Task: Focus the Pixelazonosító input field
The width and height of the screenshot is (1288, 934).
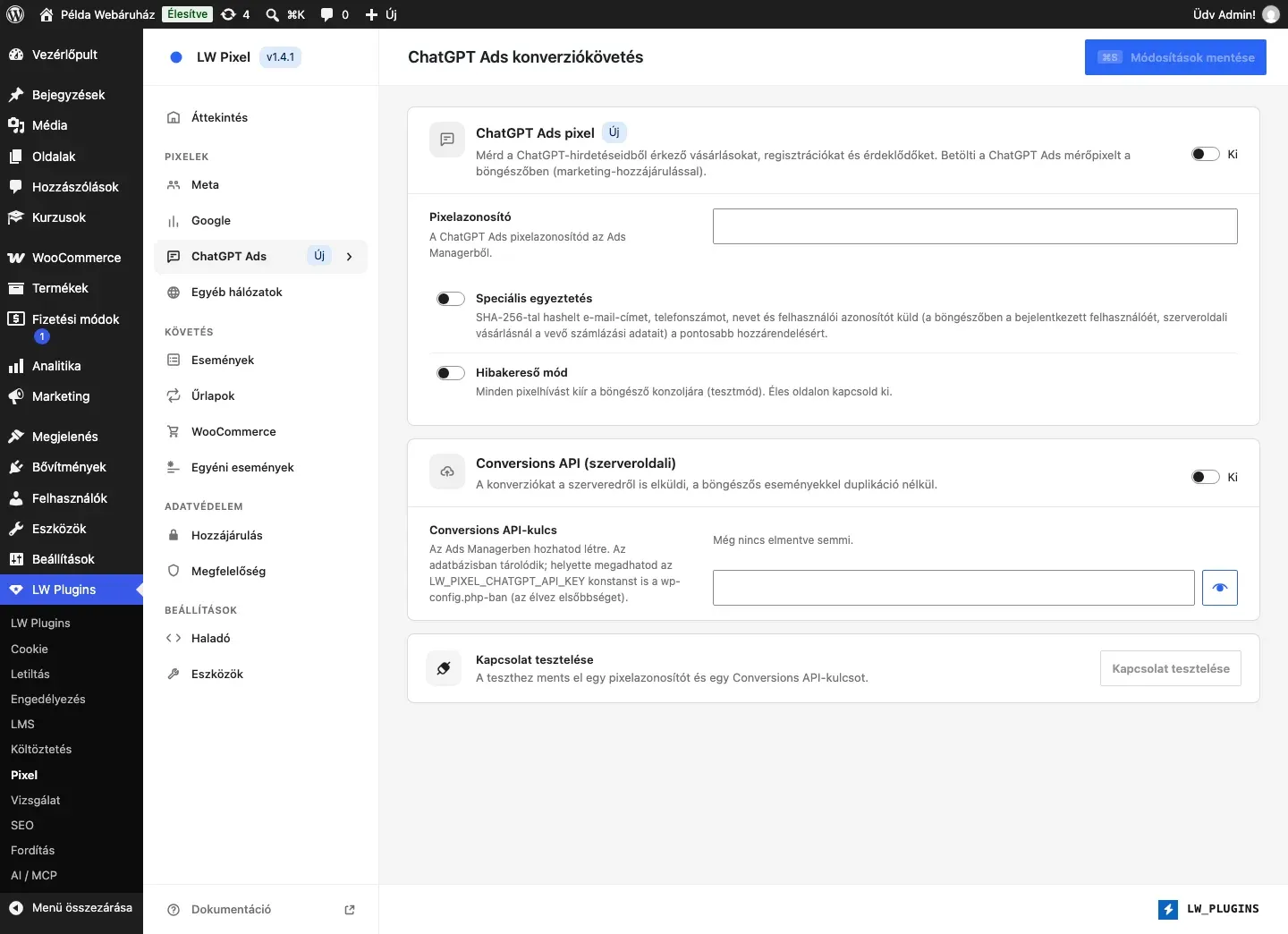Action: (x=975, y=226)
